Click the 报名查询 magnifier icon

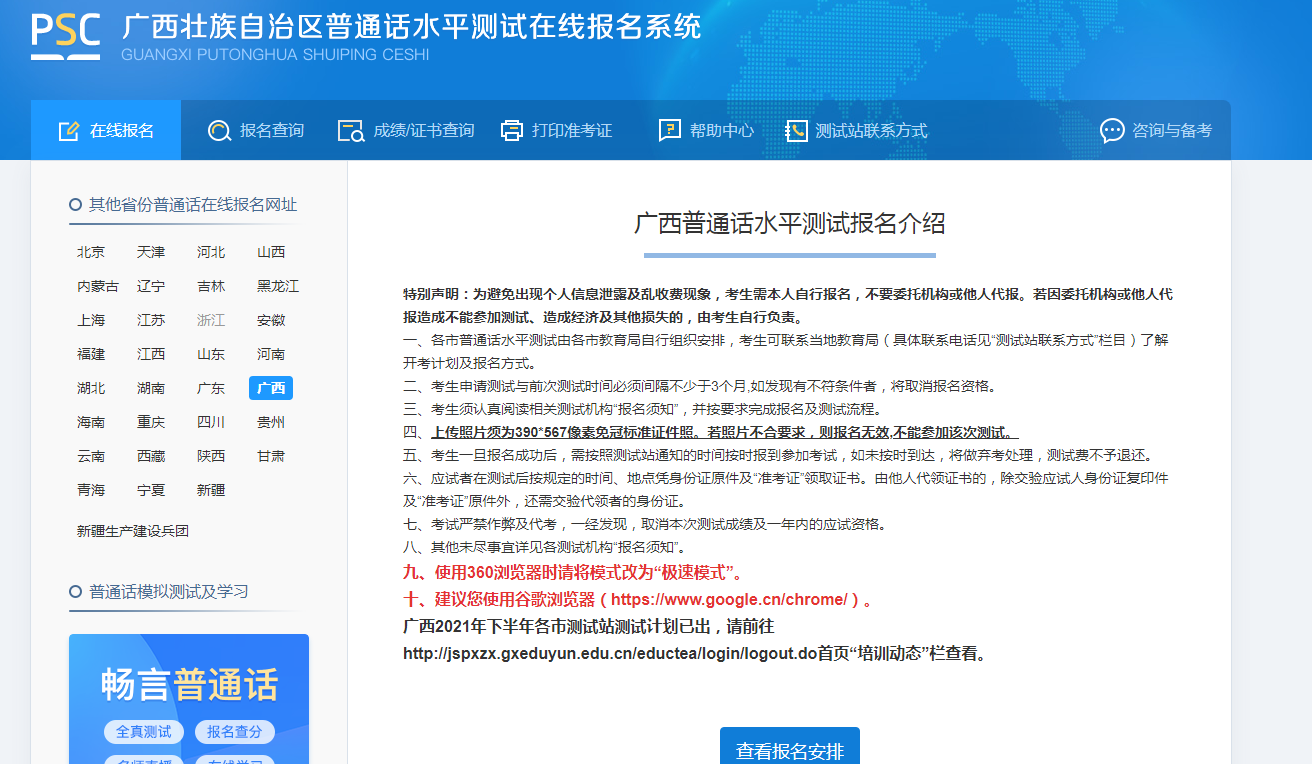click(219, 131)
